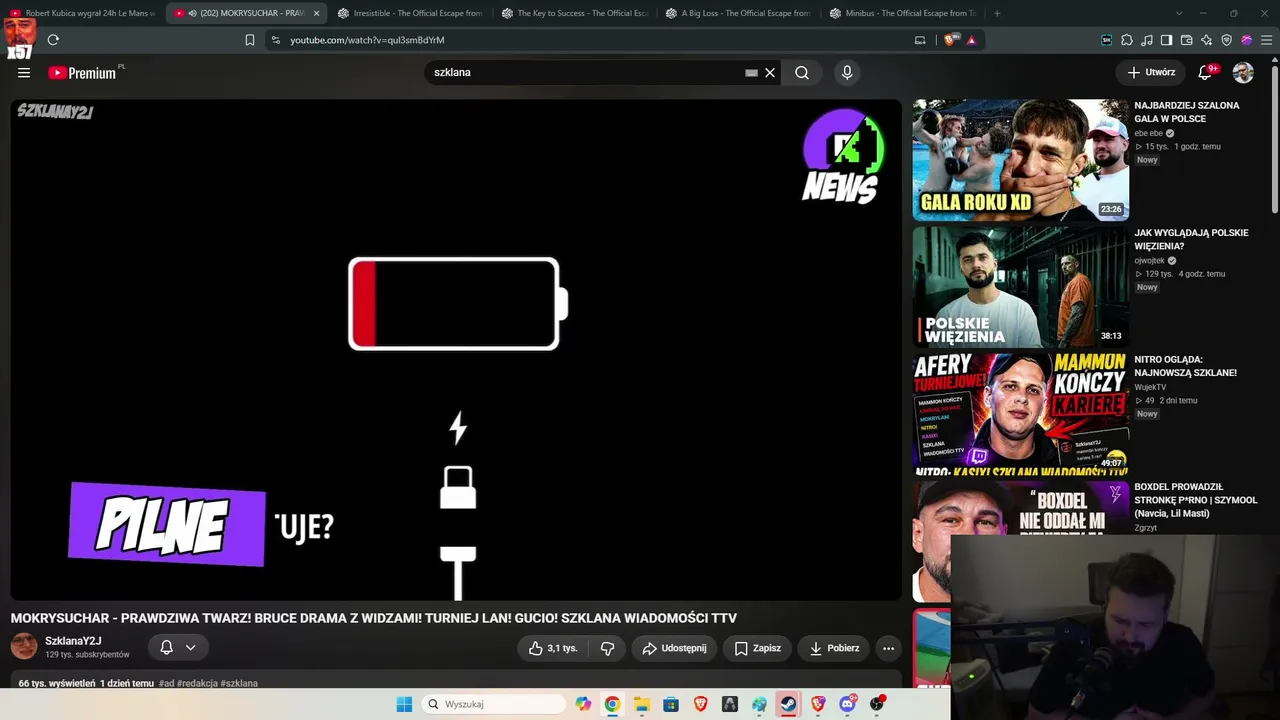Run search with the magnifying glass button
Screen dimensions: 1280x720
click(x=802, y=72)
